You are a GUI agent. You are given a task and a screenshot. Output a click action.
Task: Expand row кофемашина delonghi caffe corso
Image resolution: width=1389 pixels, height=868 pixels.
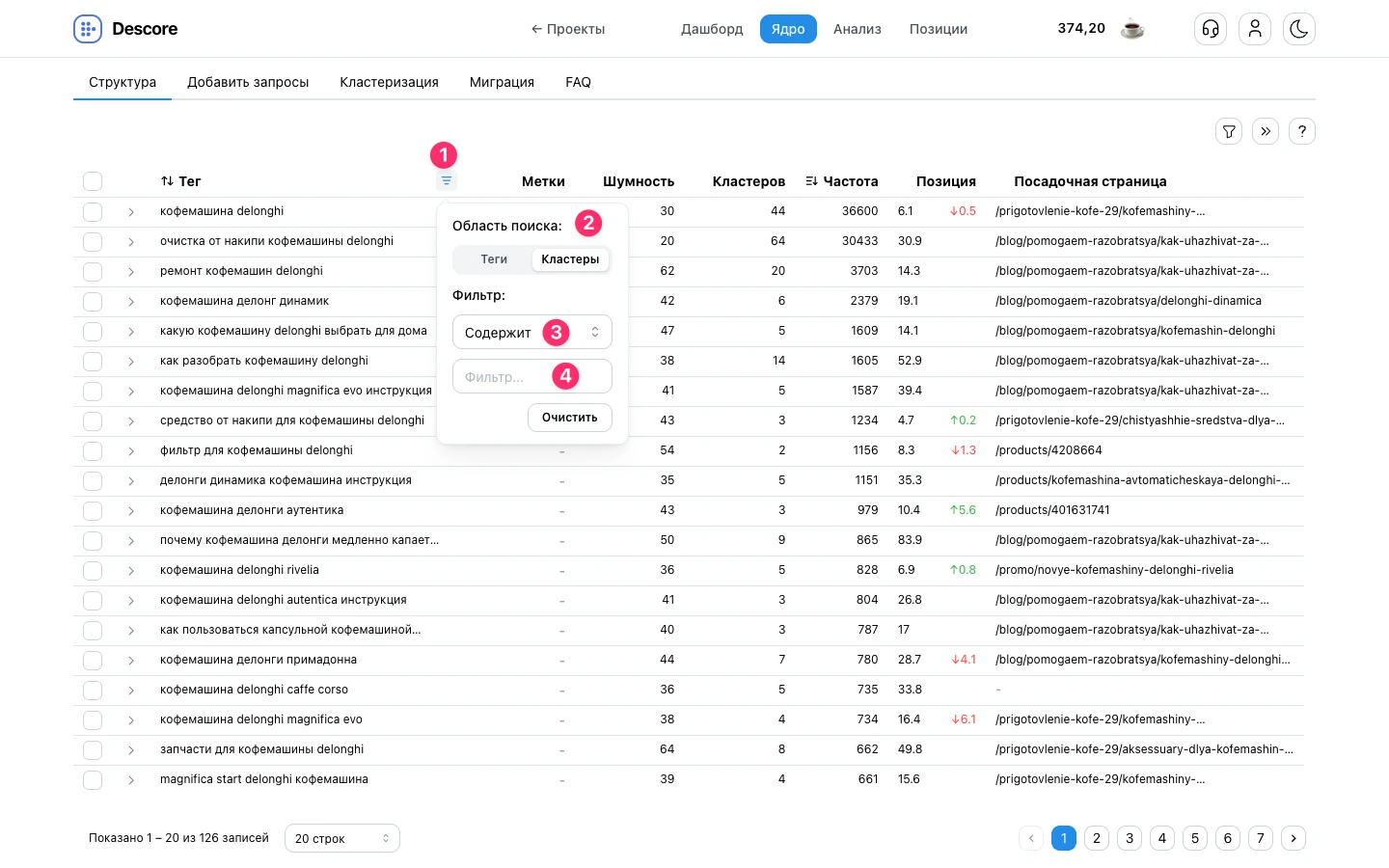tap(131, 691)
